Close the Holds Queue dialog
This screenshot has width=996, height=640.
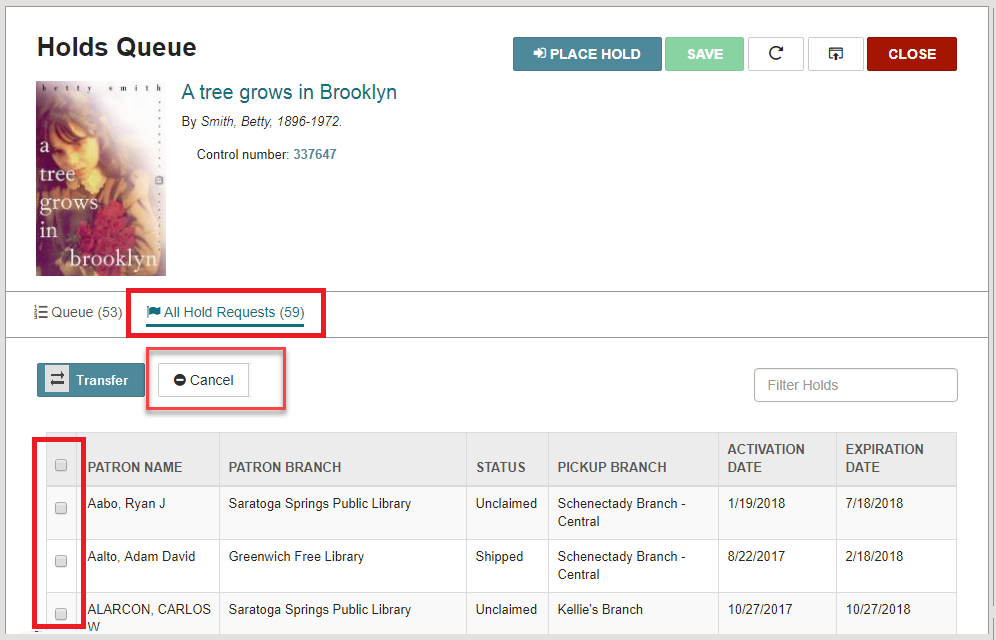click(x=912, y=54)
